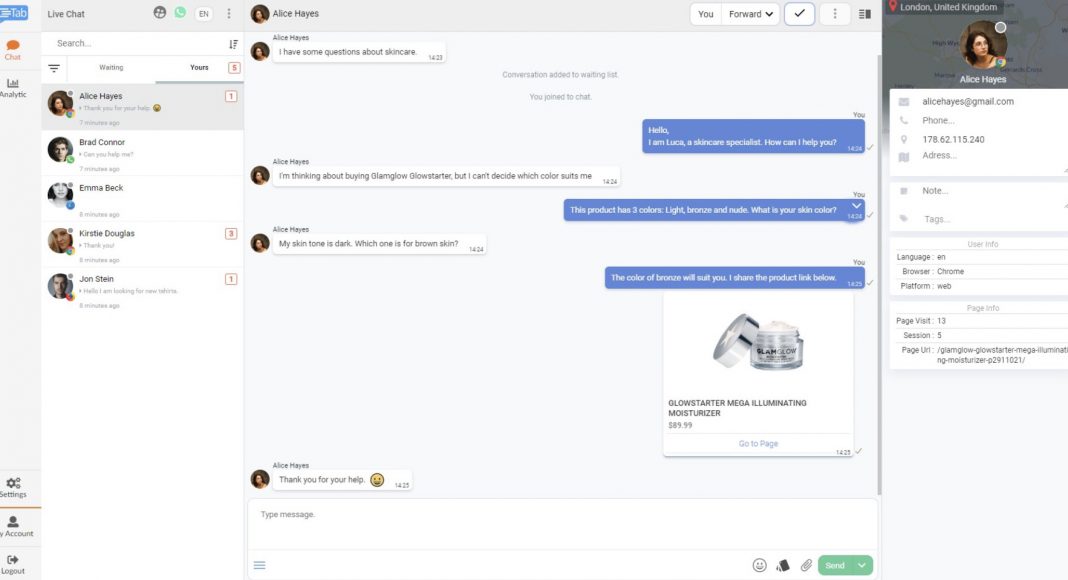This screenshot has width=1068, height=580.
Task: Expand the Forward dropdown
Action: [x=751, y=14]
